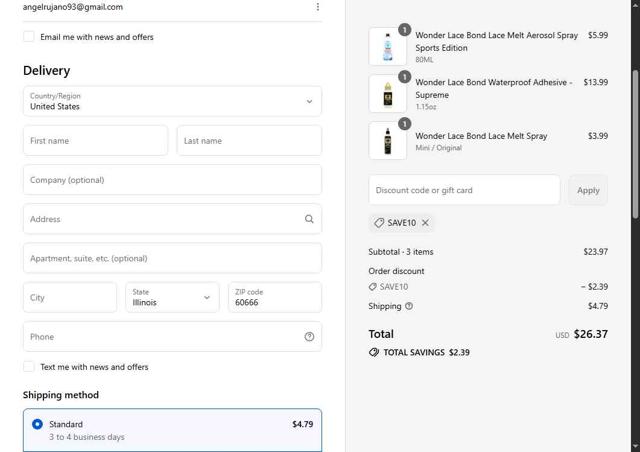Click the tag icon next to the SAVE10 order discount
The height and width of the screenshot is (452, 640).
(372, 287)
